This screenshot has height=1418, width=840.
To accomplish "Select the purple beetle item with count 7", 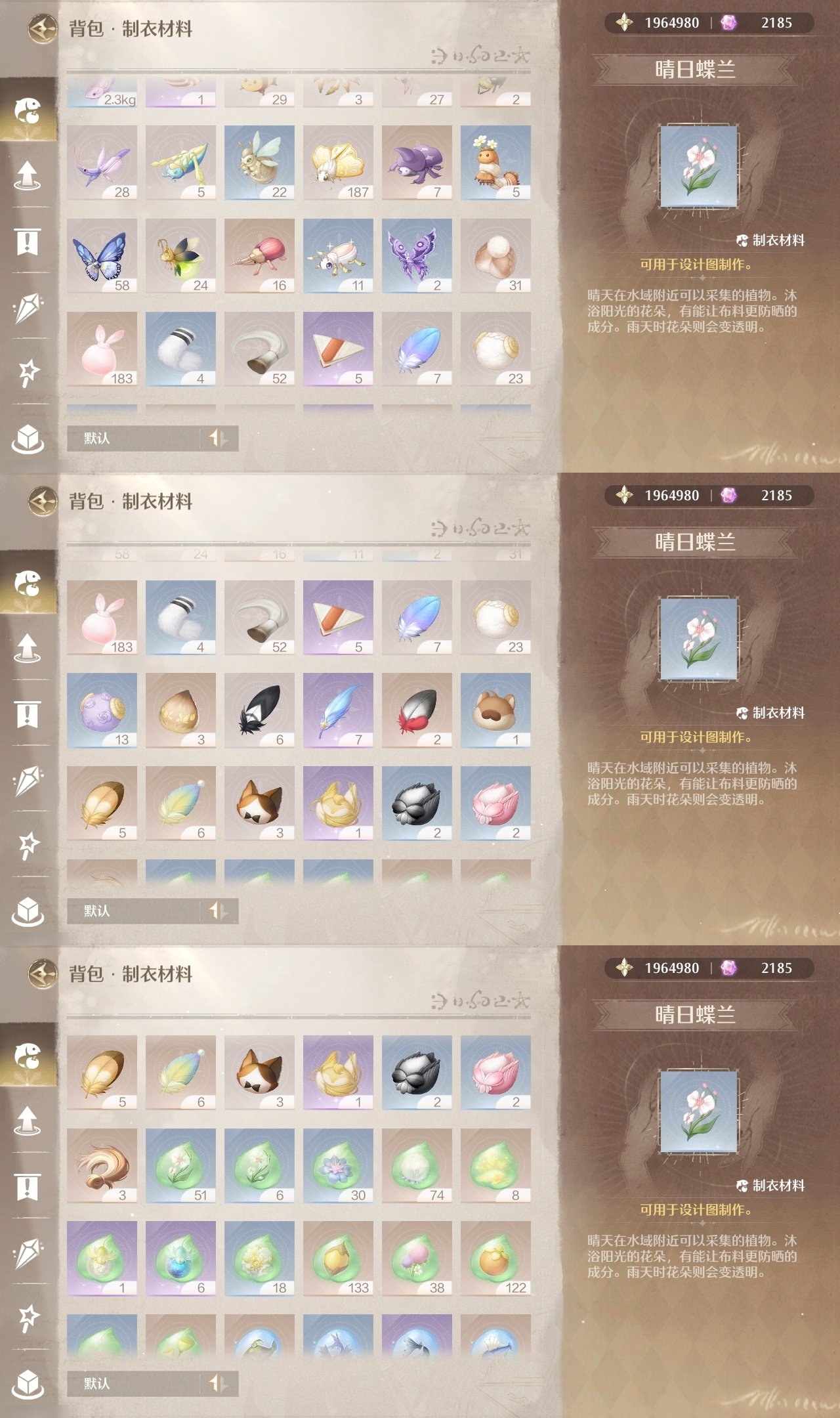I will pyautogui.click(x=417, y=162).
